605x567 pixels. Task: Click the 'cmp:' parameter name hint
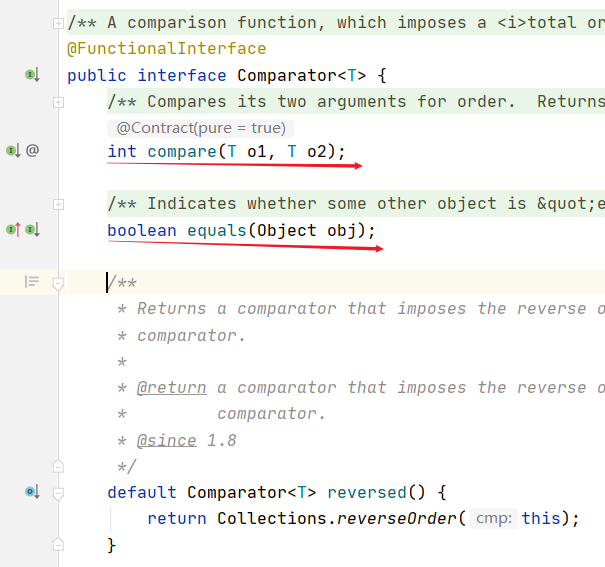493,518
